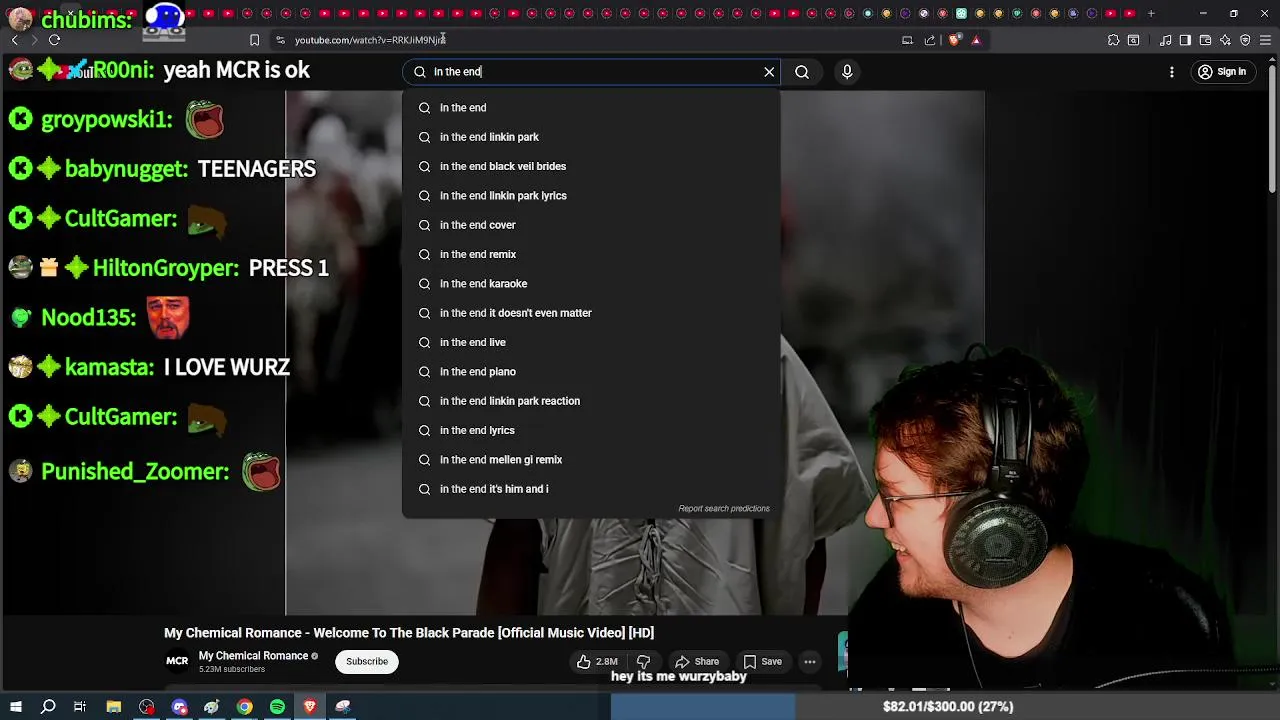Choose suggestion 'in the end lyrics'

(x=591, y=430)
